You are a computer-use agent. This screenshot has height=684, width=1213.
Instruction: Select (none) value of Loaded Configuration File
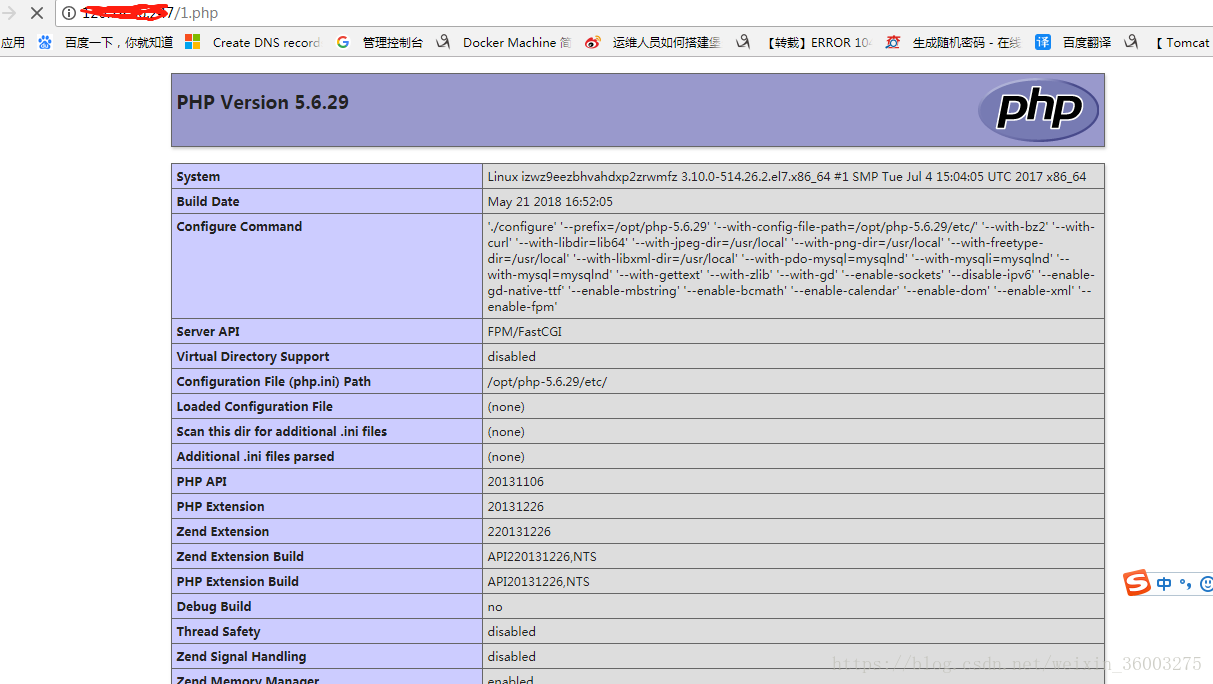(506, 407)
